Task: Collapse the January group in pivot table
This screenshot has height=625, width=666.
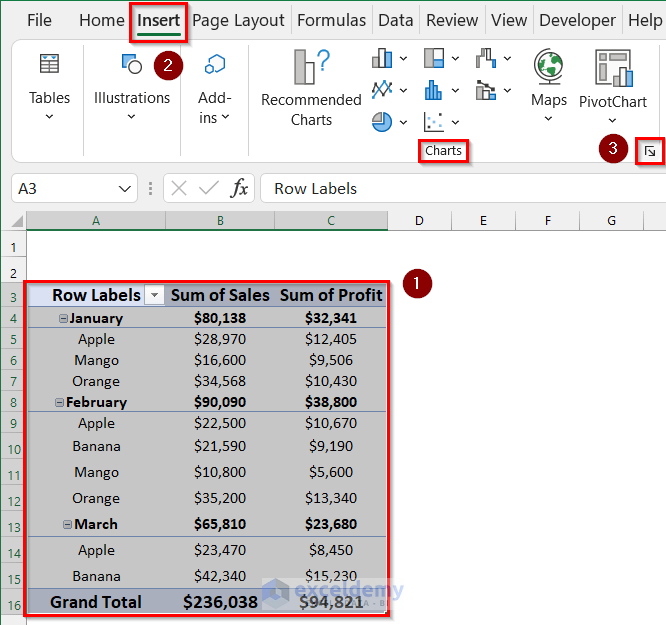Action: (x=63, y=319)
